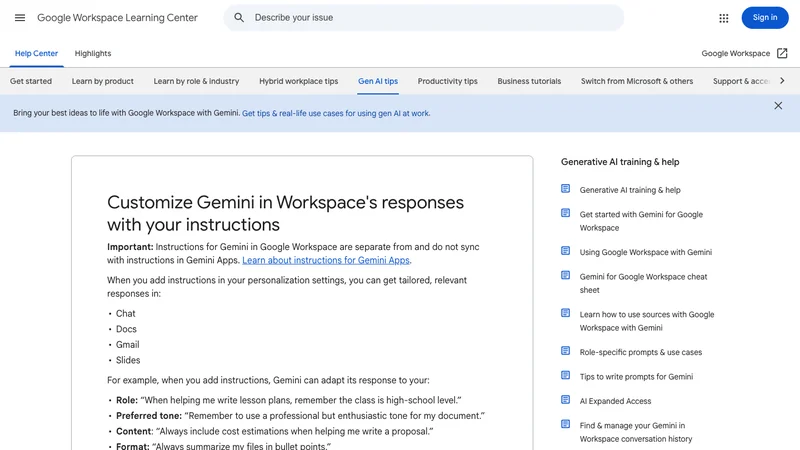Click article icon beside Role-specific prompts
Image resolution: width=800 pixels, height=450 pixels.
(x=565, y=351)
